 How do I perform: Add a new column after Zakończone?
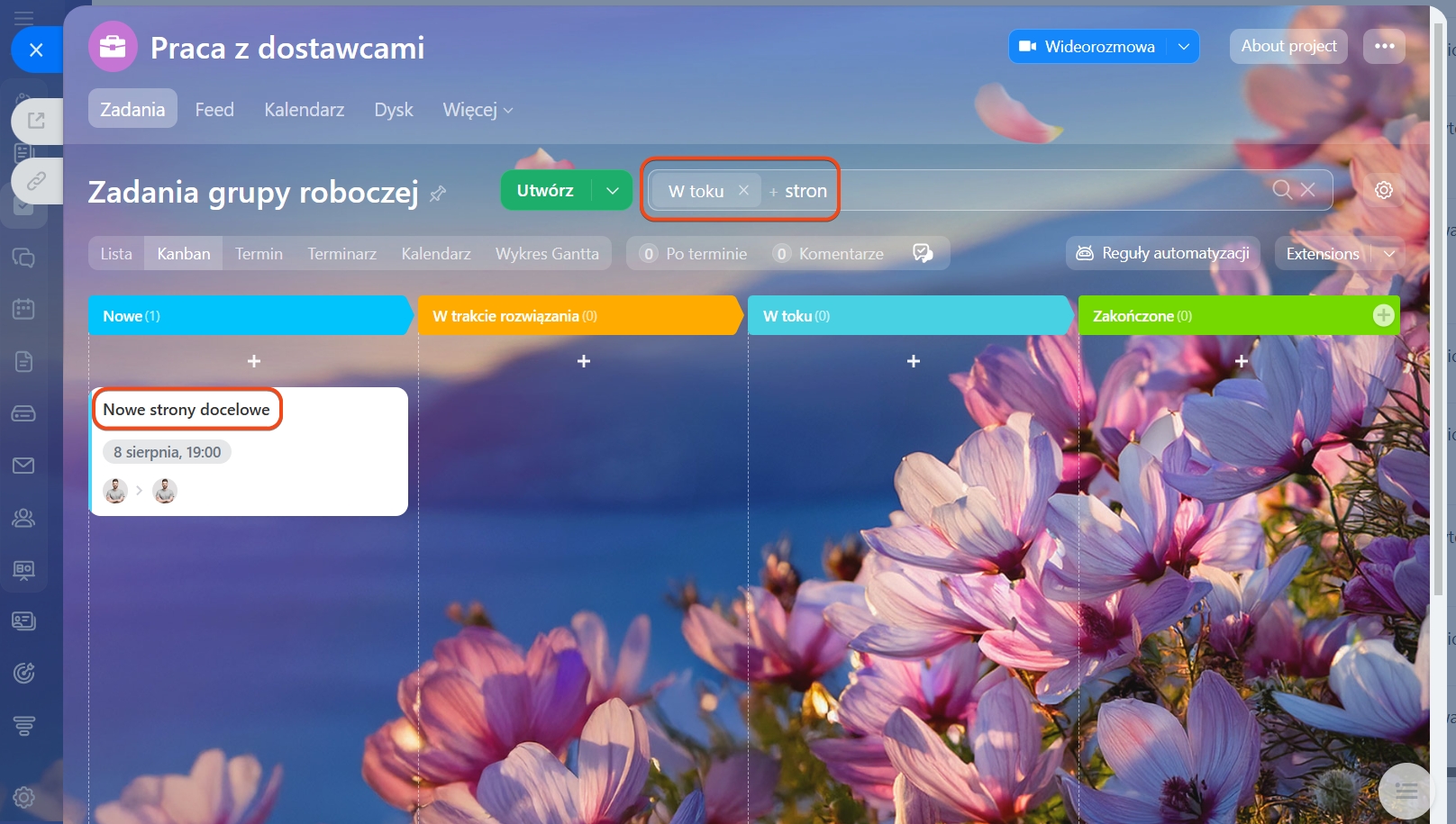(x=1383, y=315)
